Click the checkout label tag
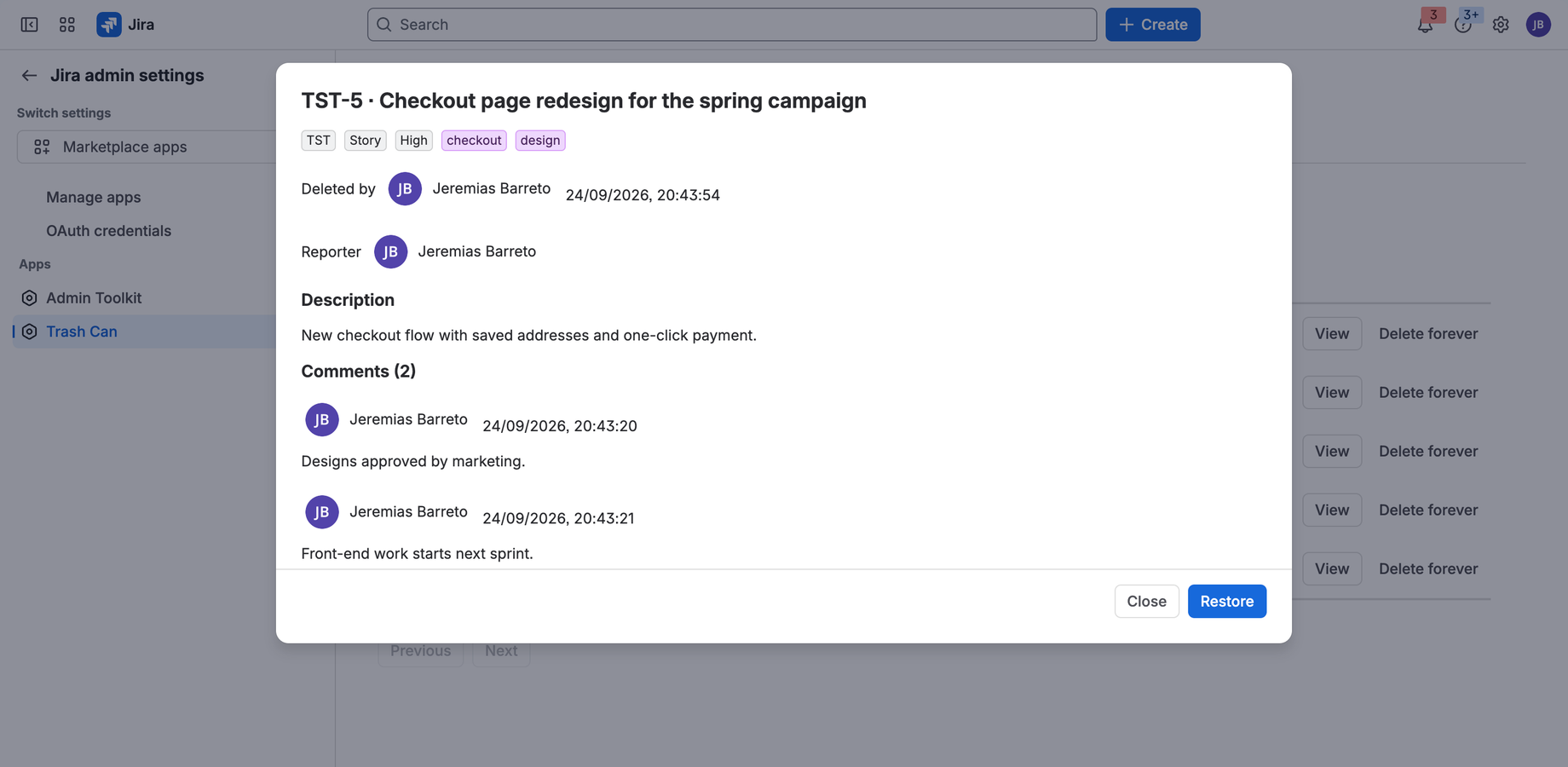 pyautogui.click(x=474, y=141)
